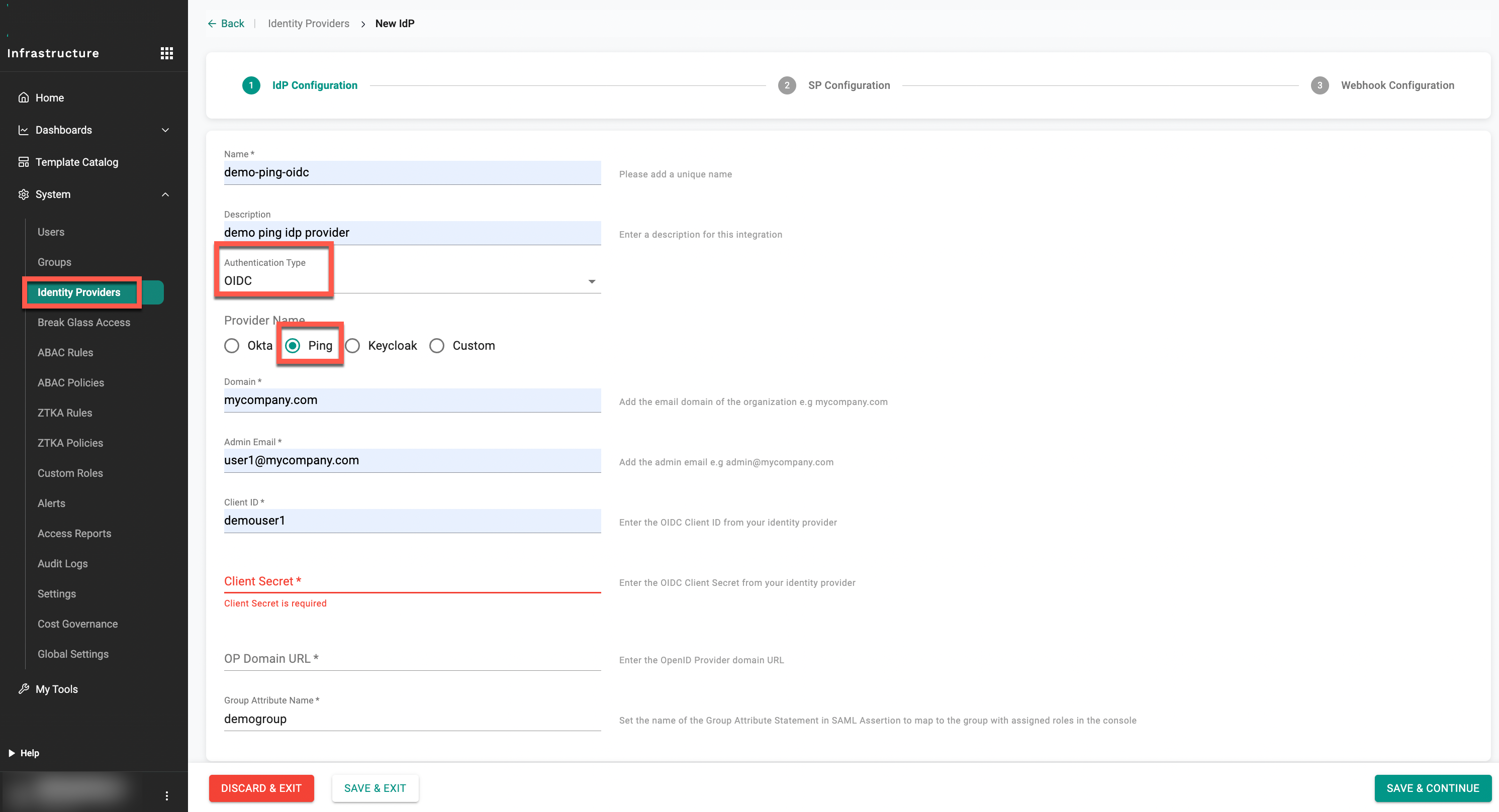Click the Home house icon
The image size is (1499, 812).
point(23,97)
